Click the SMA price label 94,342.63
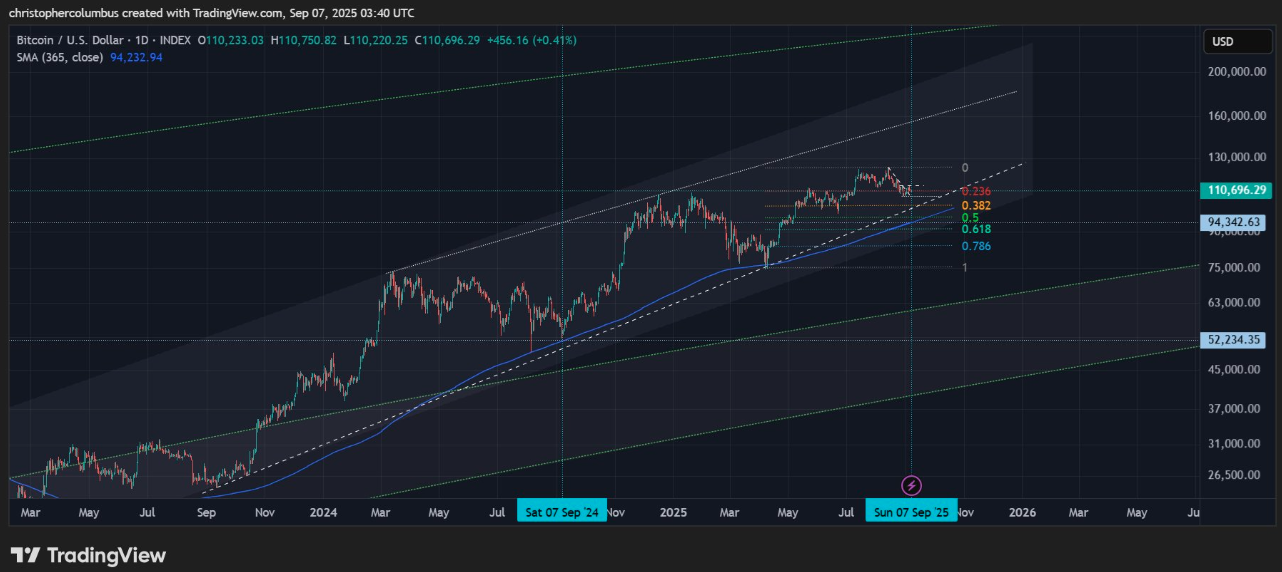Viewport: 1282px width, 572px height. click(1233, 222)
